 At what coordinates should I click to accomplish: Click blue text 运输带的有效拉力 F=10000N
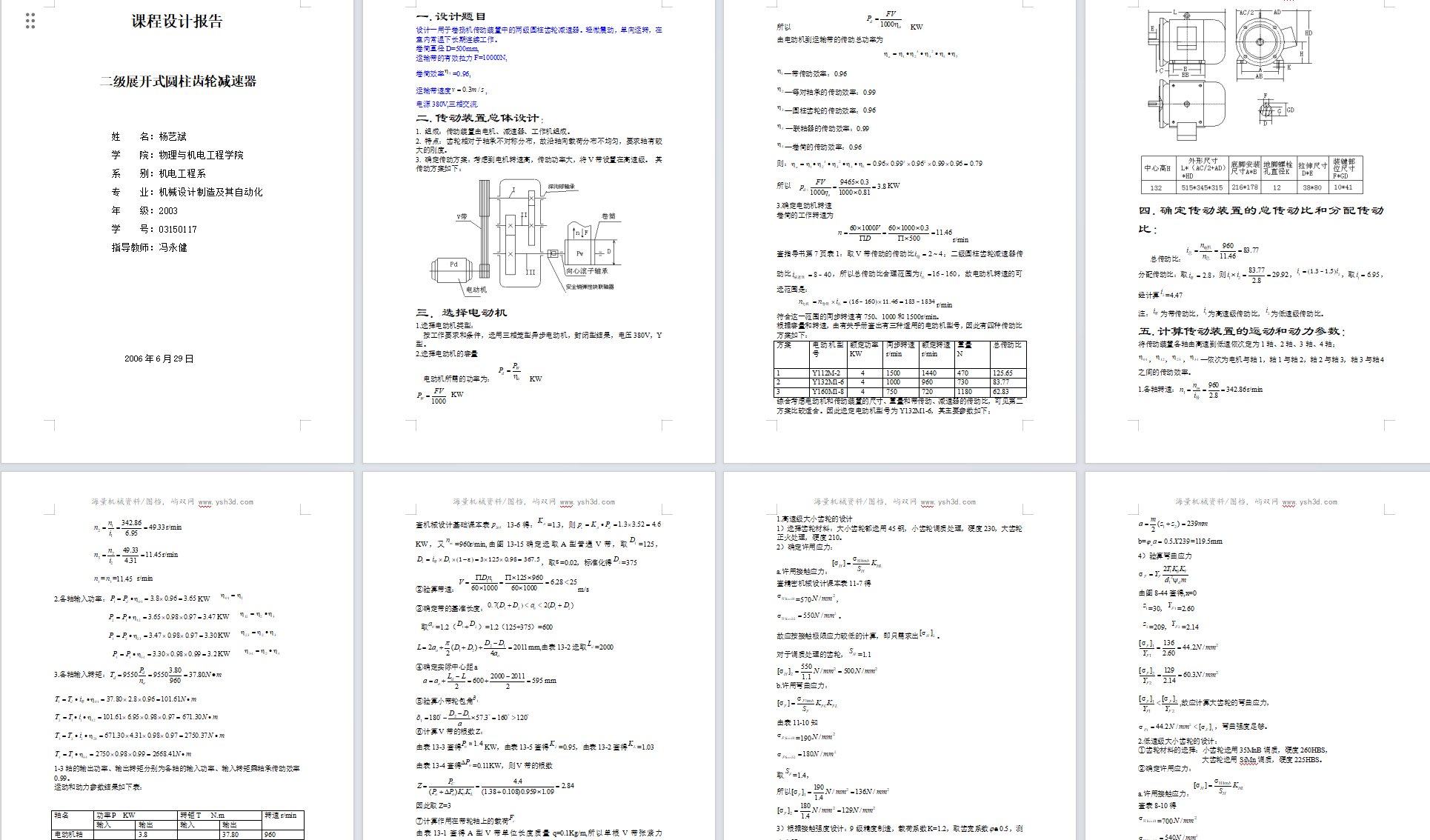[461, 58]
